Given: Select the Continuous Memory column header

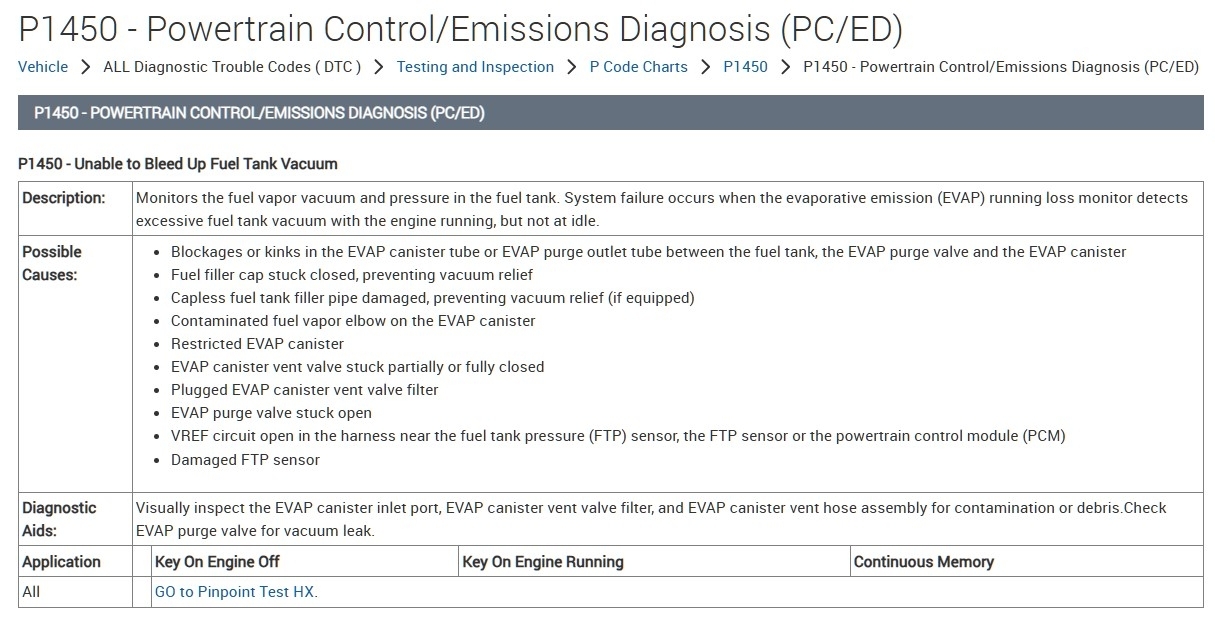Looking at the screenshot, I should click(x=923, y=562).
